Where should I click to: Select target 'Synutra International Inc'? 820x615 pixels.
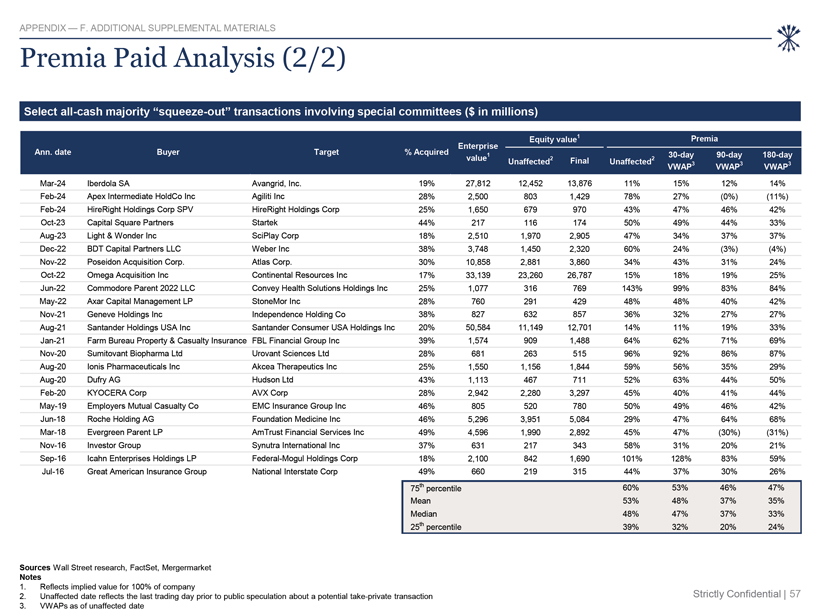click(x=296, y=445)
